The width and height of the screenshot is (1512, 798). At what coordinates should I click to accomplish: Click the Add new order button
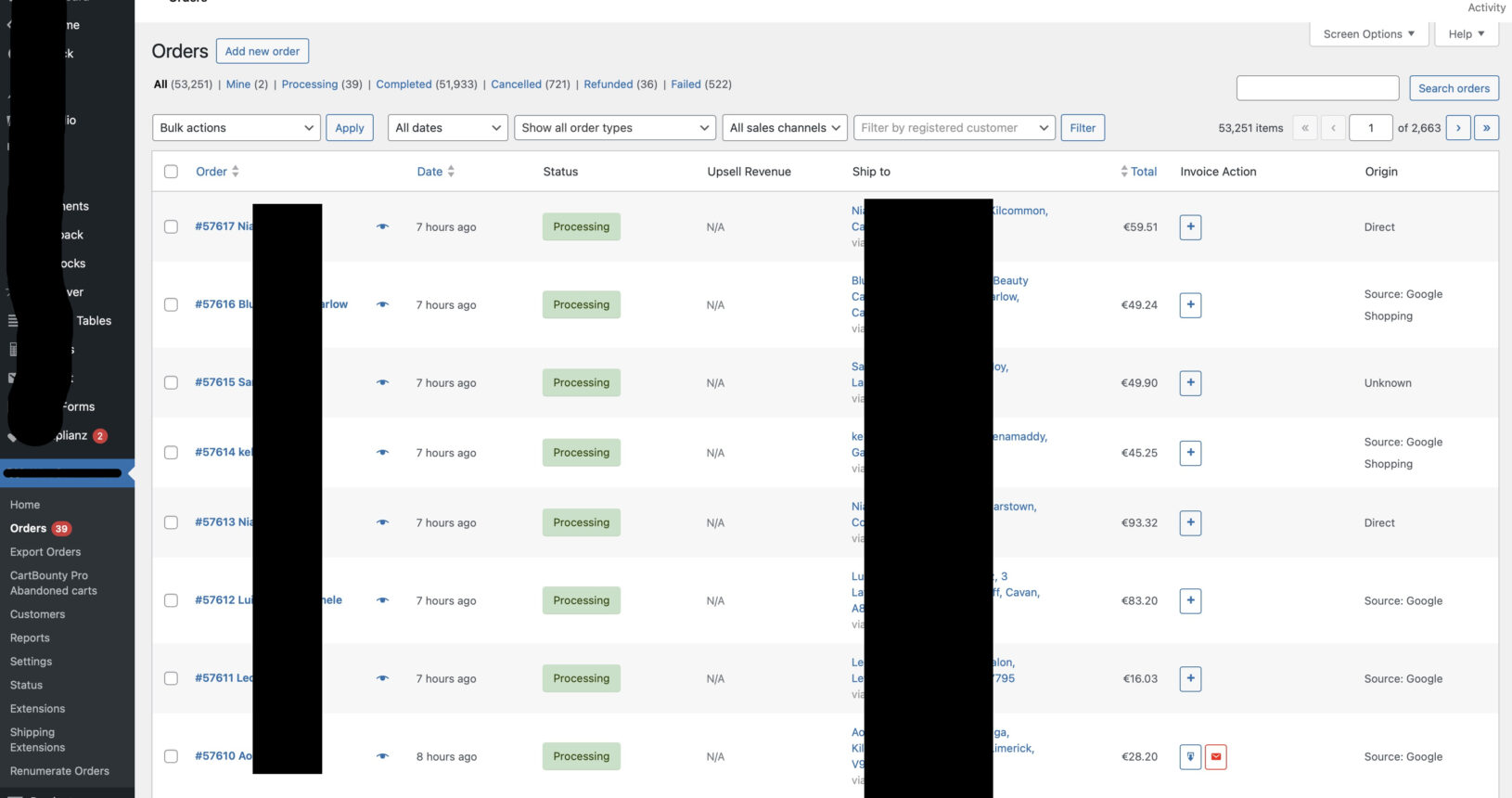click(x=263, y=51)
